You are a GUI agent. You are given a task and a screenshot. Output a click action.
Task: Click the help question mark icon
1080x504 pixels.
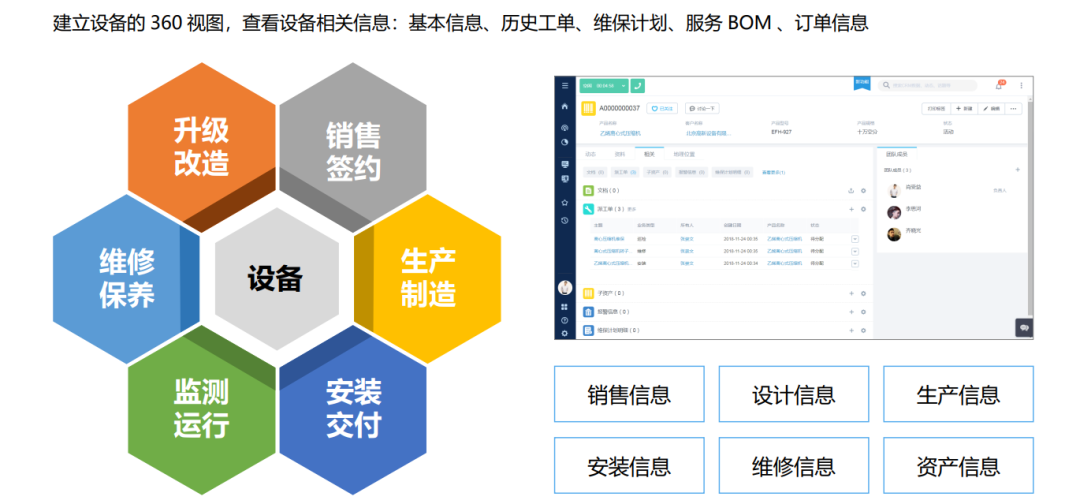(565, 320)
